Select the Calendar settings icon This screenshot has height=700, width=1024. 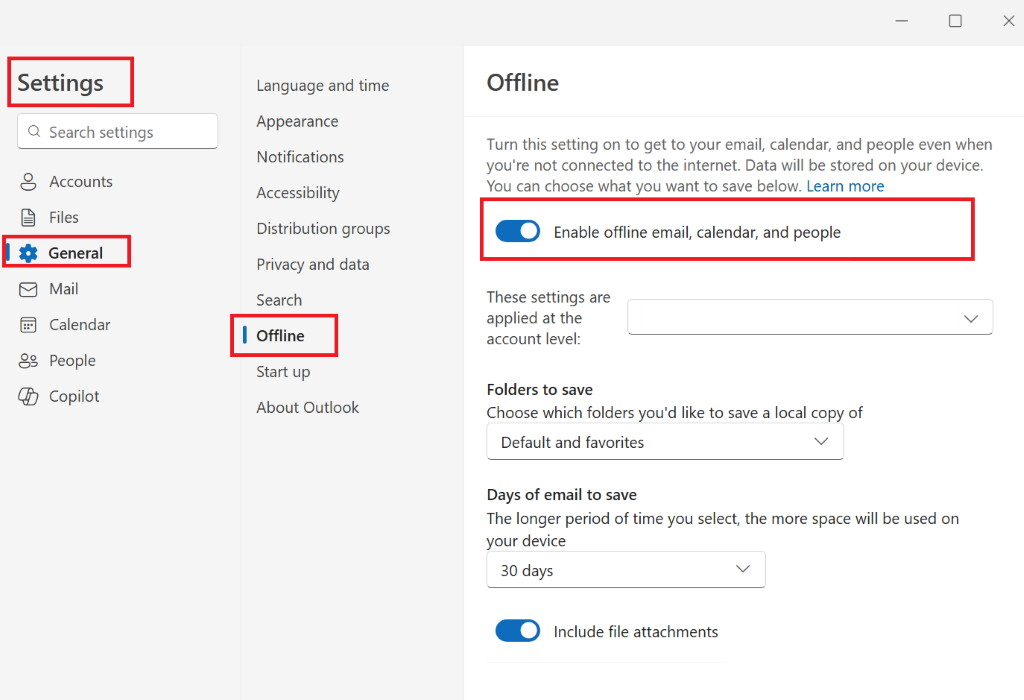pyautogui.click(x=28, y=324)
